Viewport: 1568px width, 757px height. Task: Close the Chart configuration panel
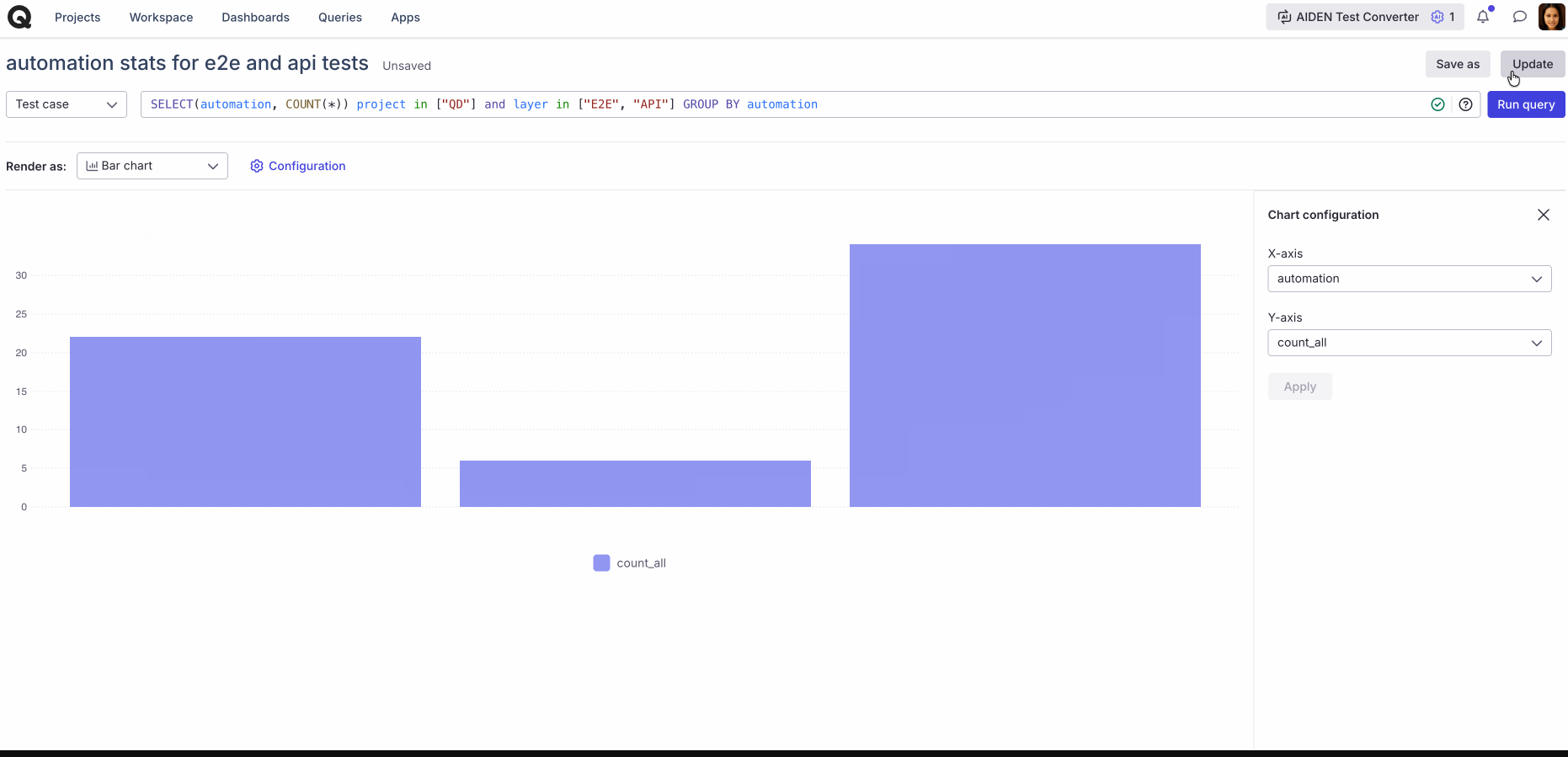1543,215
